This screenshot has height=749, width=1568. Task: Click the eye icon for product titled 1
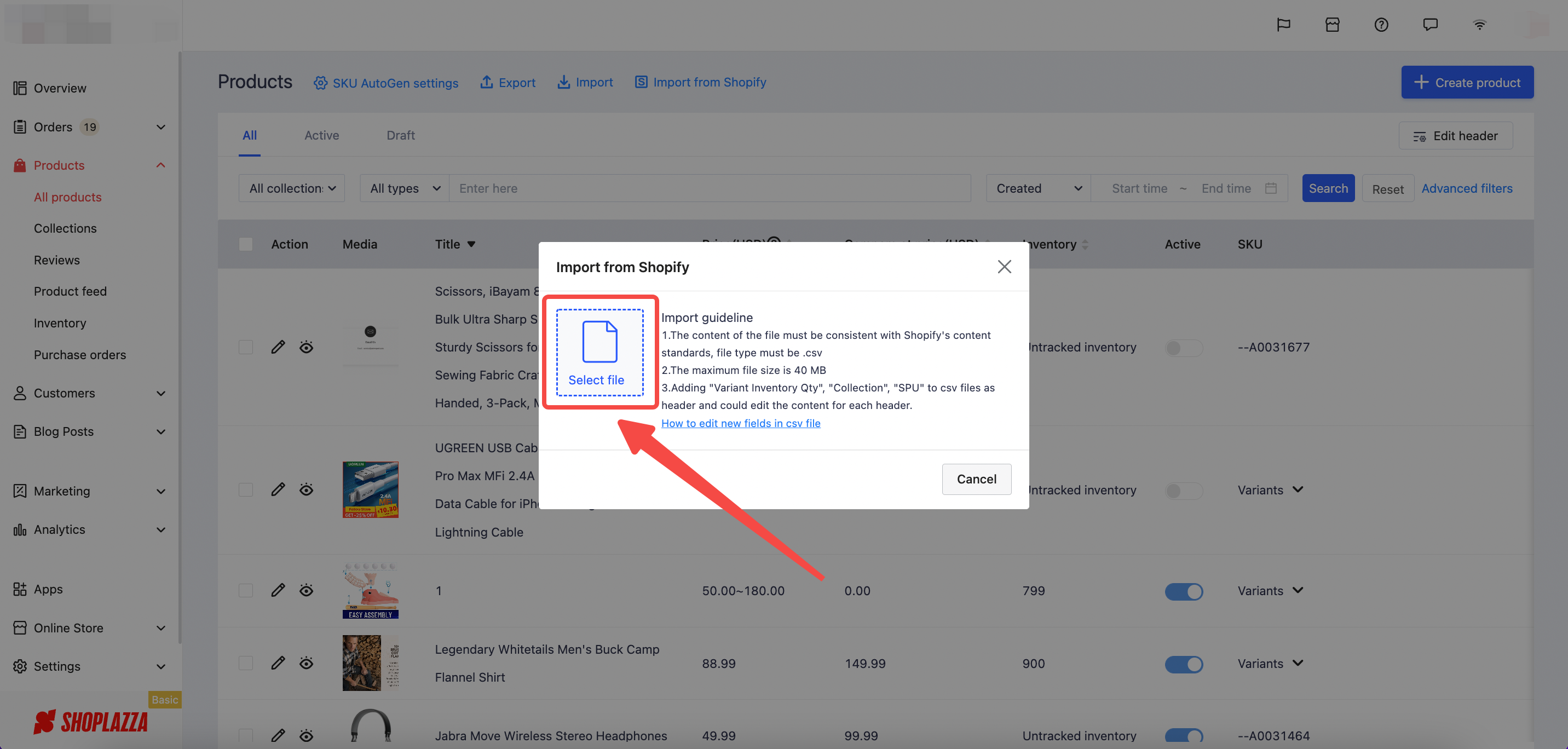pyautogui.click(x=306, y=590)
